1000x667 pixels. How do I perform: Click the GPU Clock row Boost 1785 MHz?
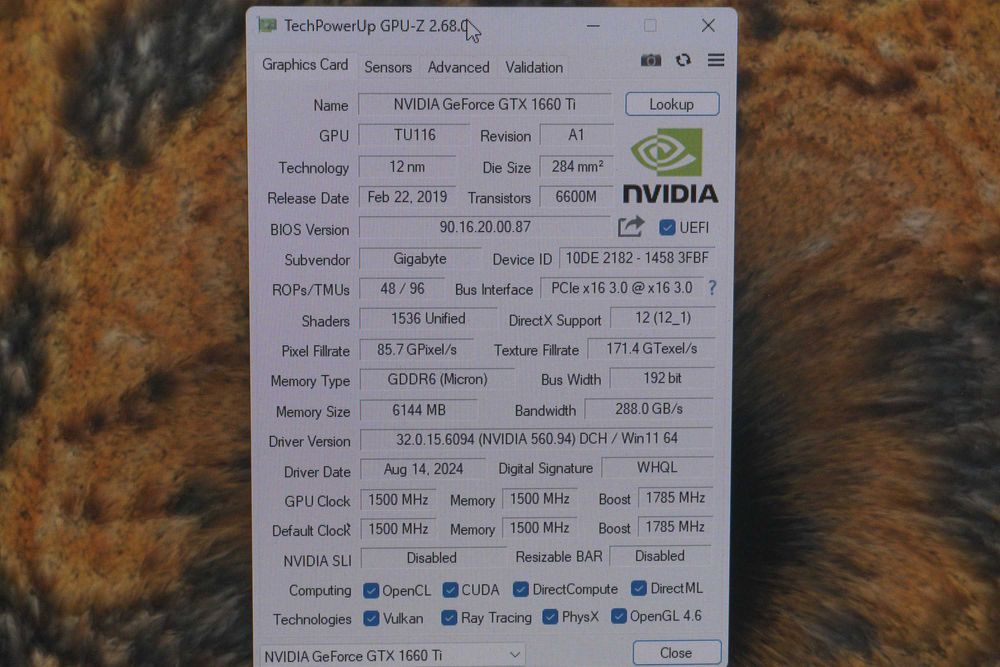pos(675,497)
